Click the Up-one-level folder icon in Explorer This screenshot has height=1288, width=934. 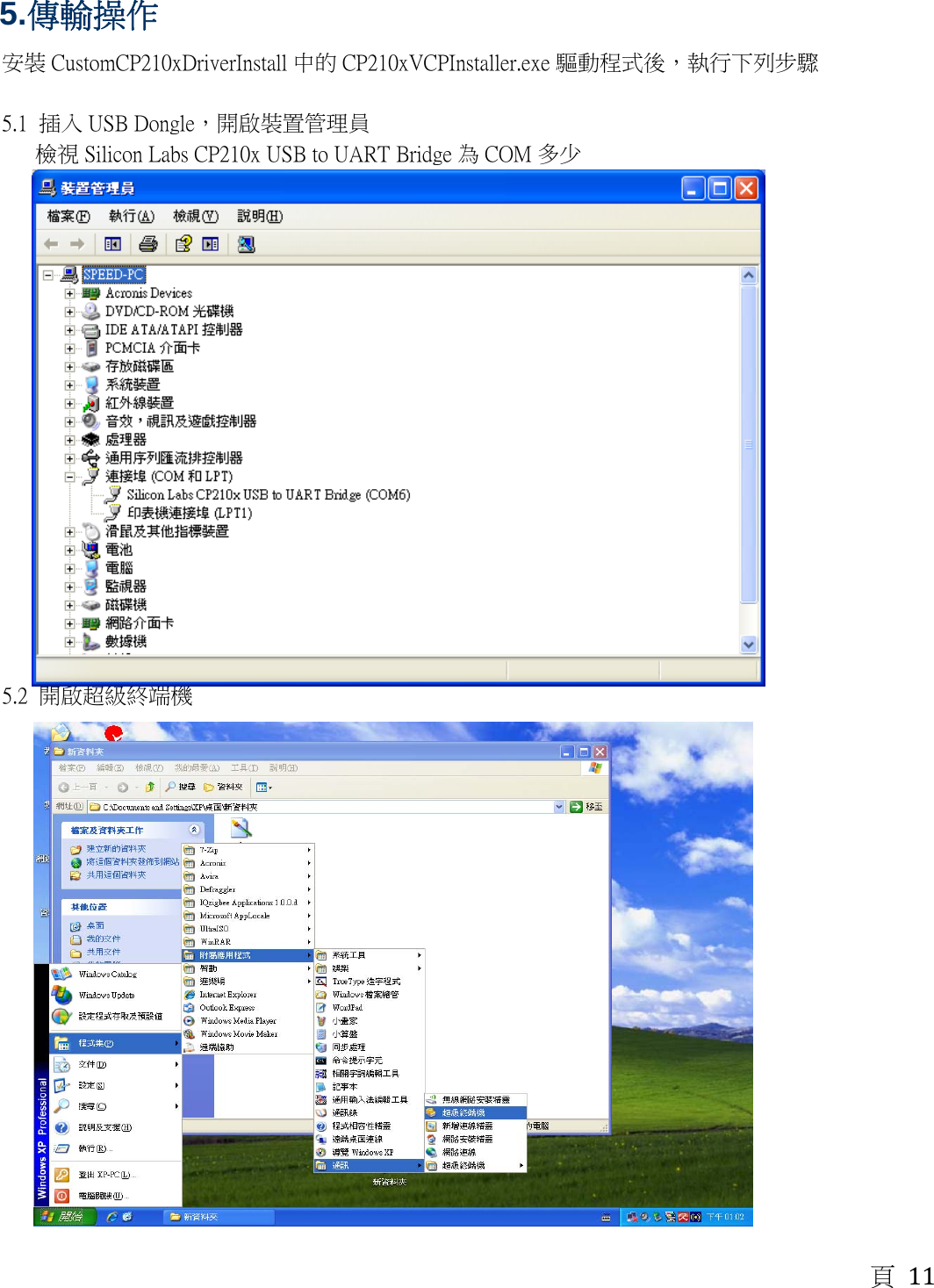[x=150, y=786]
